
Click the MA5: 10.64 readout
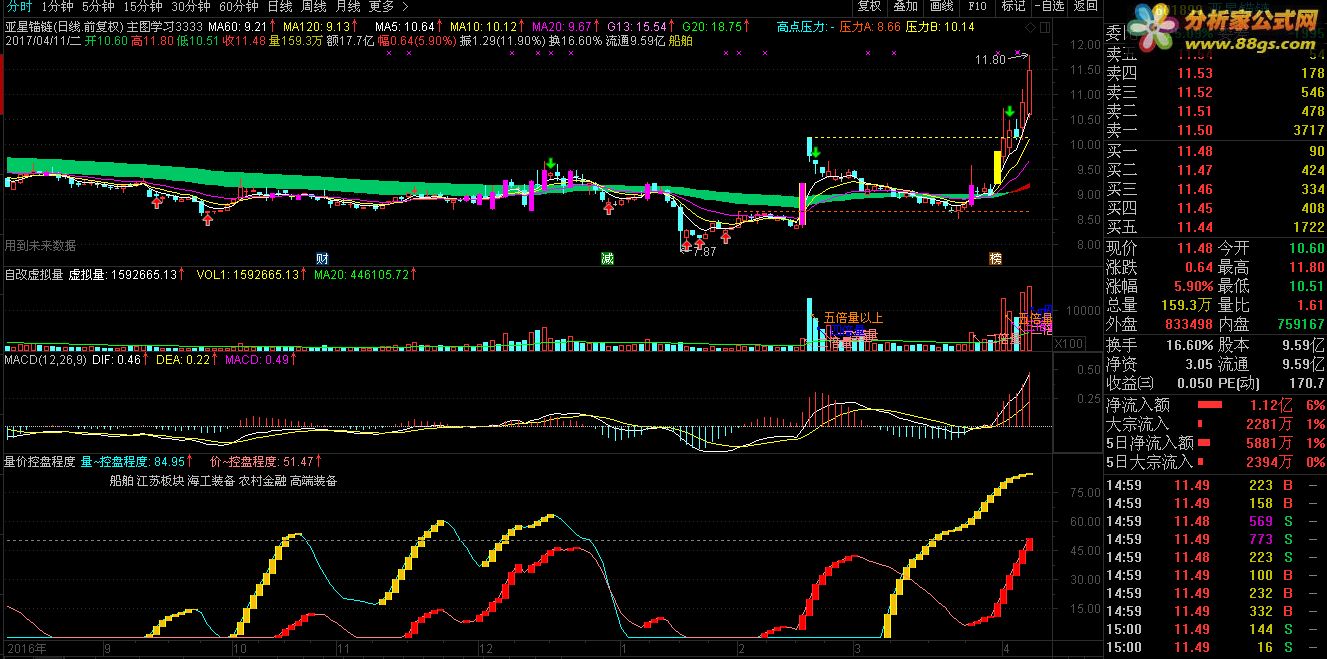click(x=406, y=27)
